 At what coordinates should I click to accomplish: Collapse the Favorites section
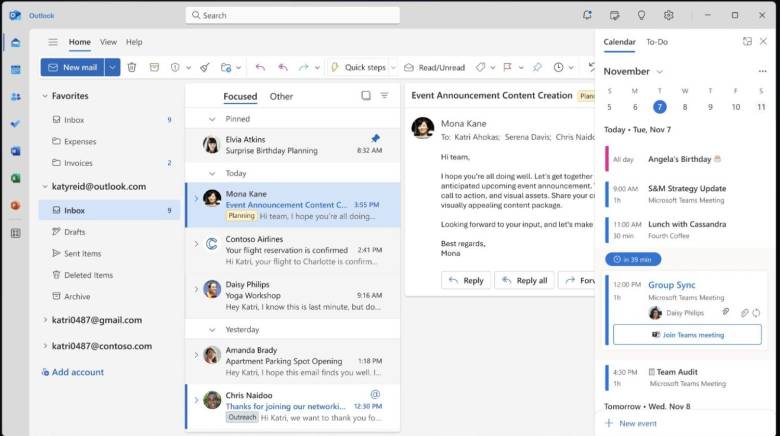(x=45, y=96)
